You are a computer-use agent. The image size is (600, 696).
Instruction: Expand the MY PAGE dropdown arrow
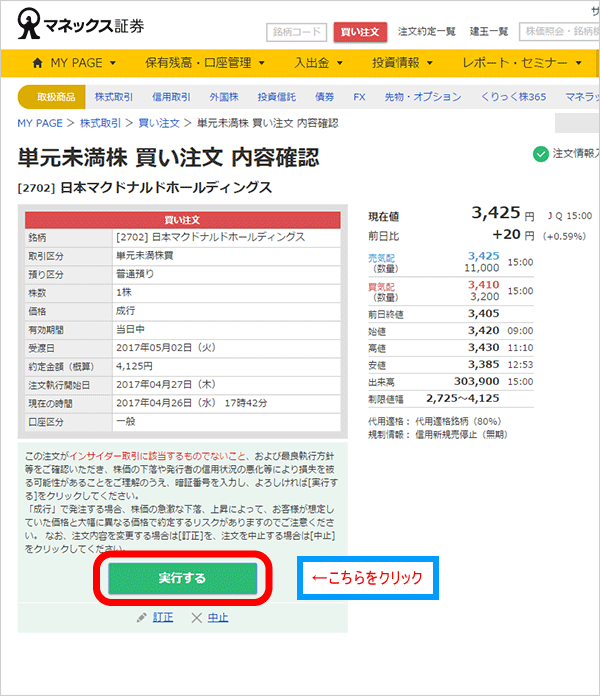point(113,63)
